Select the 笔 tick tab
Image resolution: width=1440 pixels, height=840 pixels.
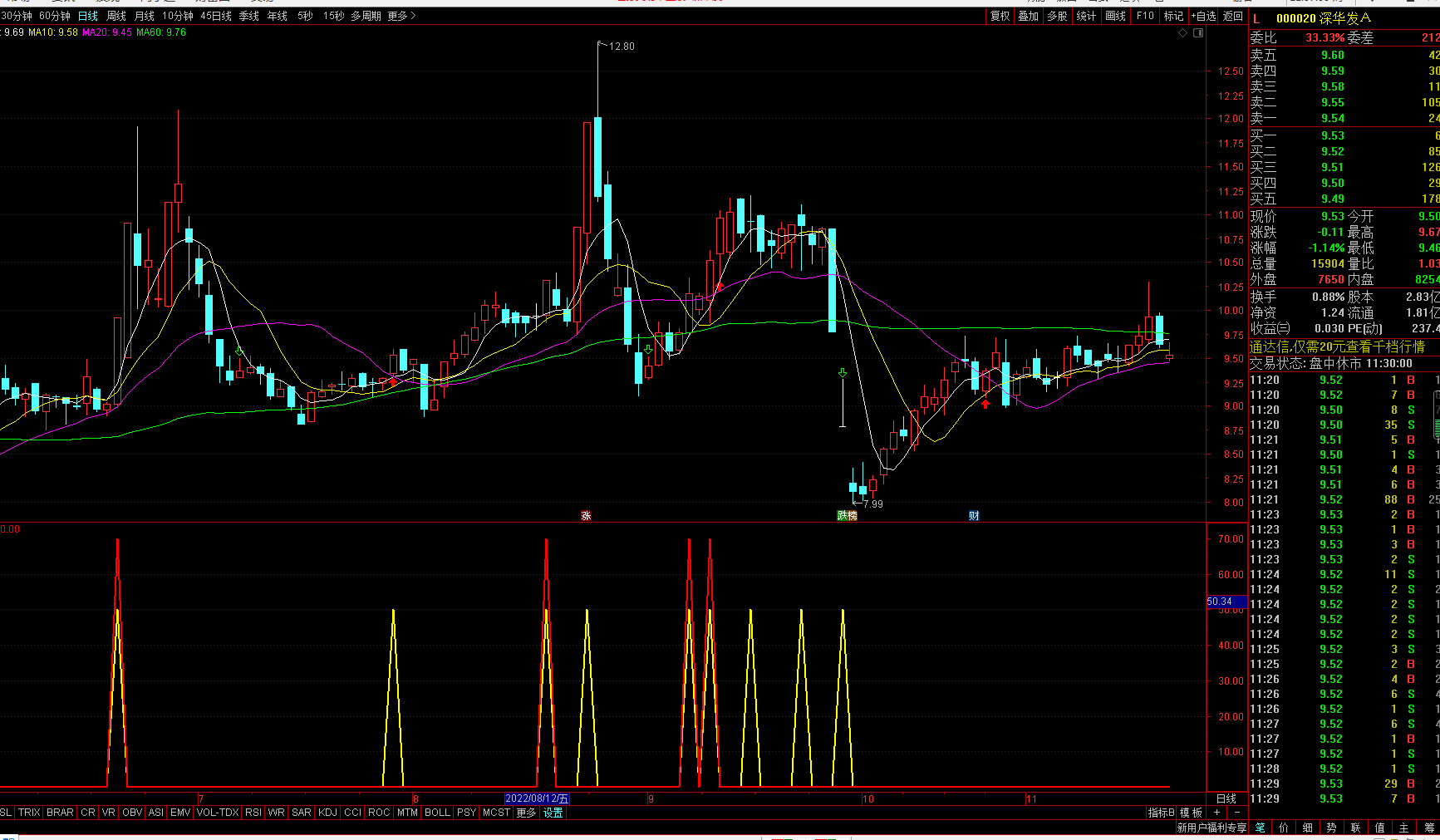[1261, 828]
